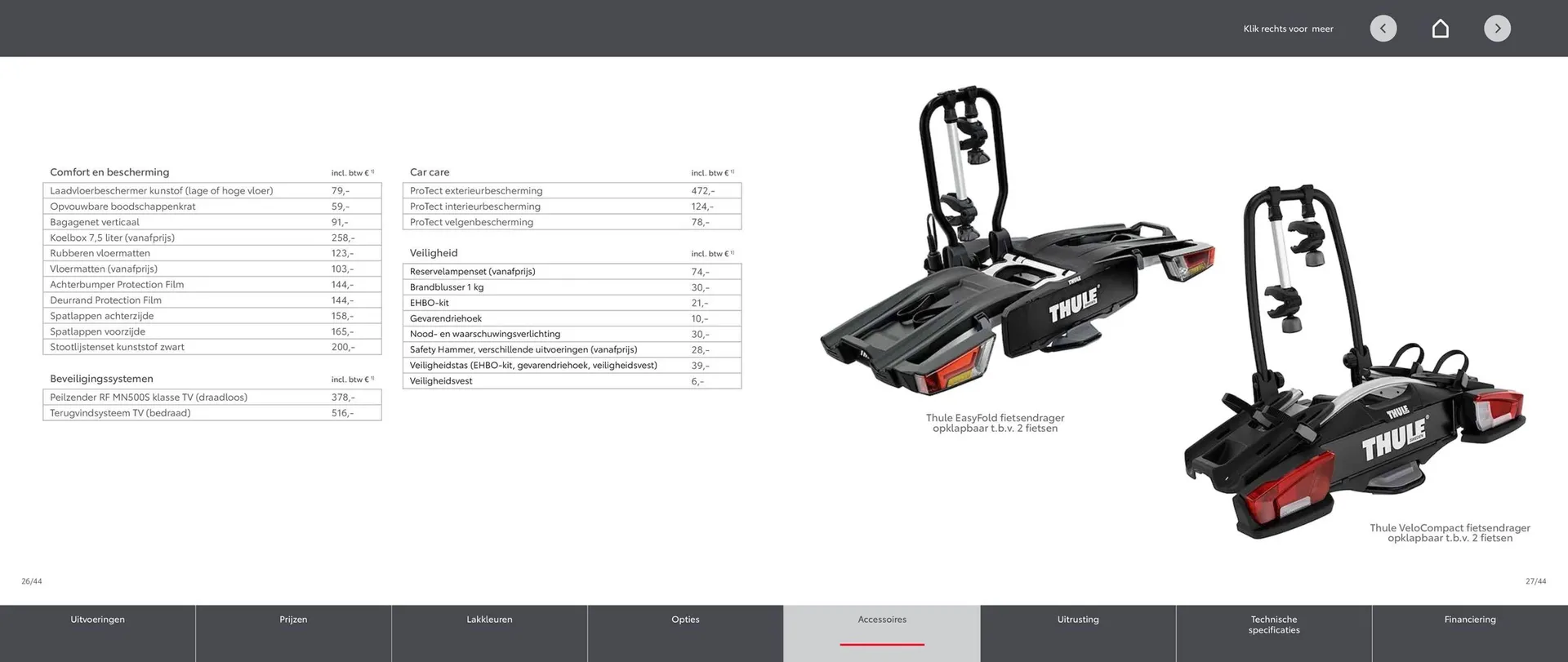Screen dimensions: 1568x662
Task: Click the Terugvindsysteem TV (bedraad) row
Action: (x=212, y=413)
